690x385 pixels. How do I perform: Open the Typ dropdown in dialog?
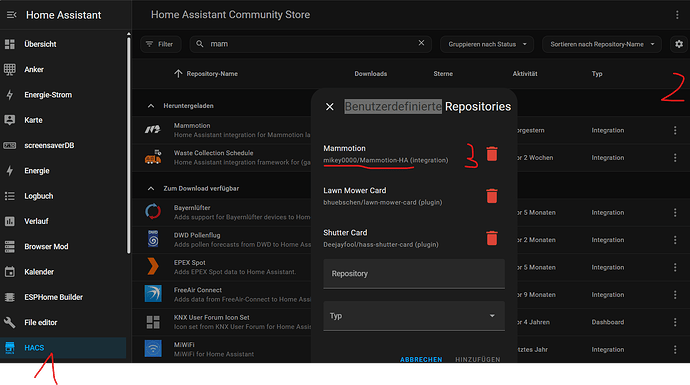414,316
